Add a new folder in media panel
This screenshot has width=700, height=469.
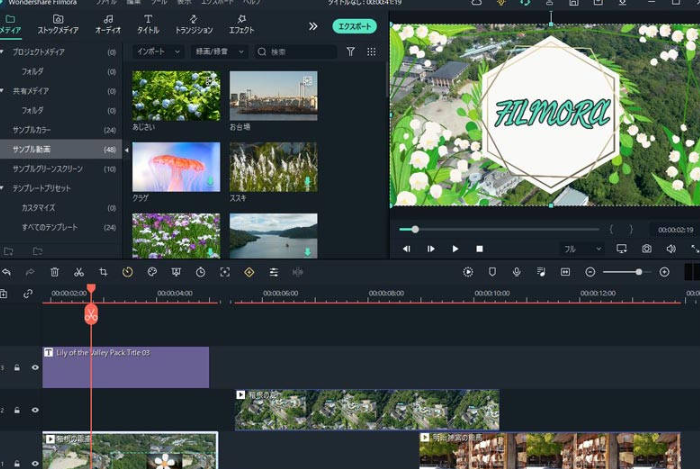point(8,251)
